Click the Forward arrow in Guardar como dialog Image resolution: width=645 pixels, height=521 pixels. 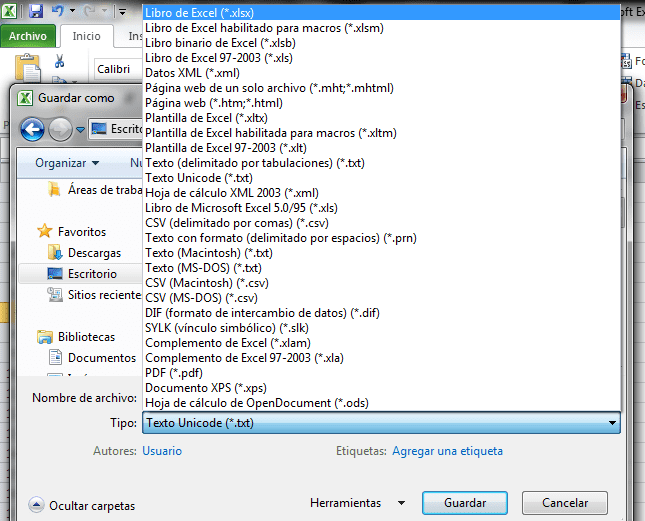click(x=60, y=130)
